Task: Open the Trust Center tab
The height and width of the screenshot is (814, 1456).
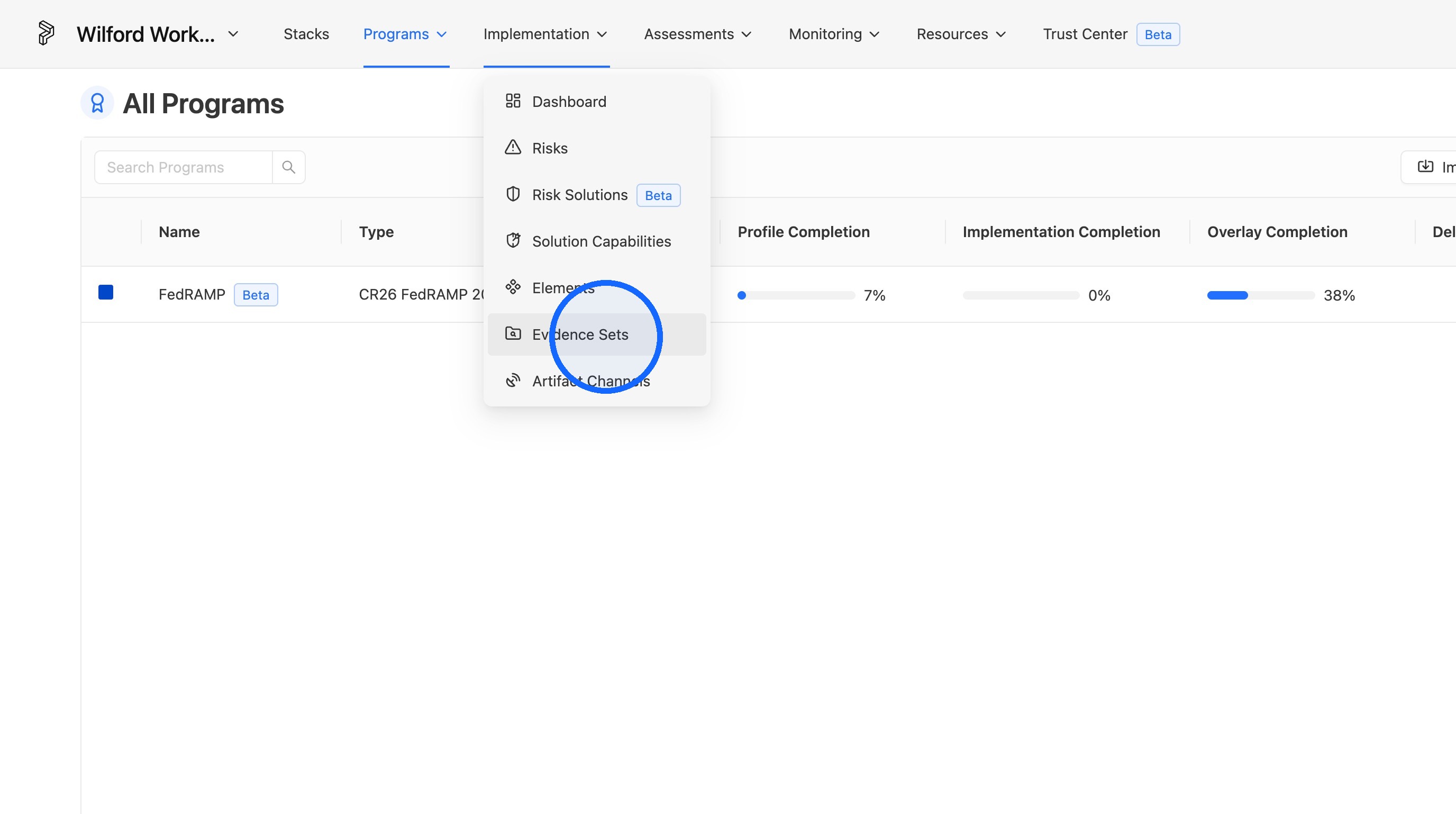Action: point(1085,34)
